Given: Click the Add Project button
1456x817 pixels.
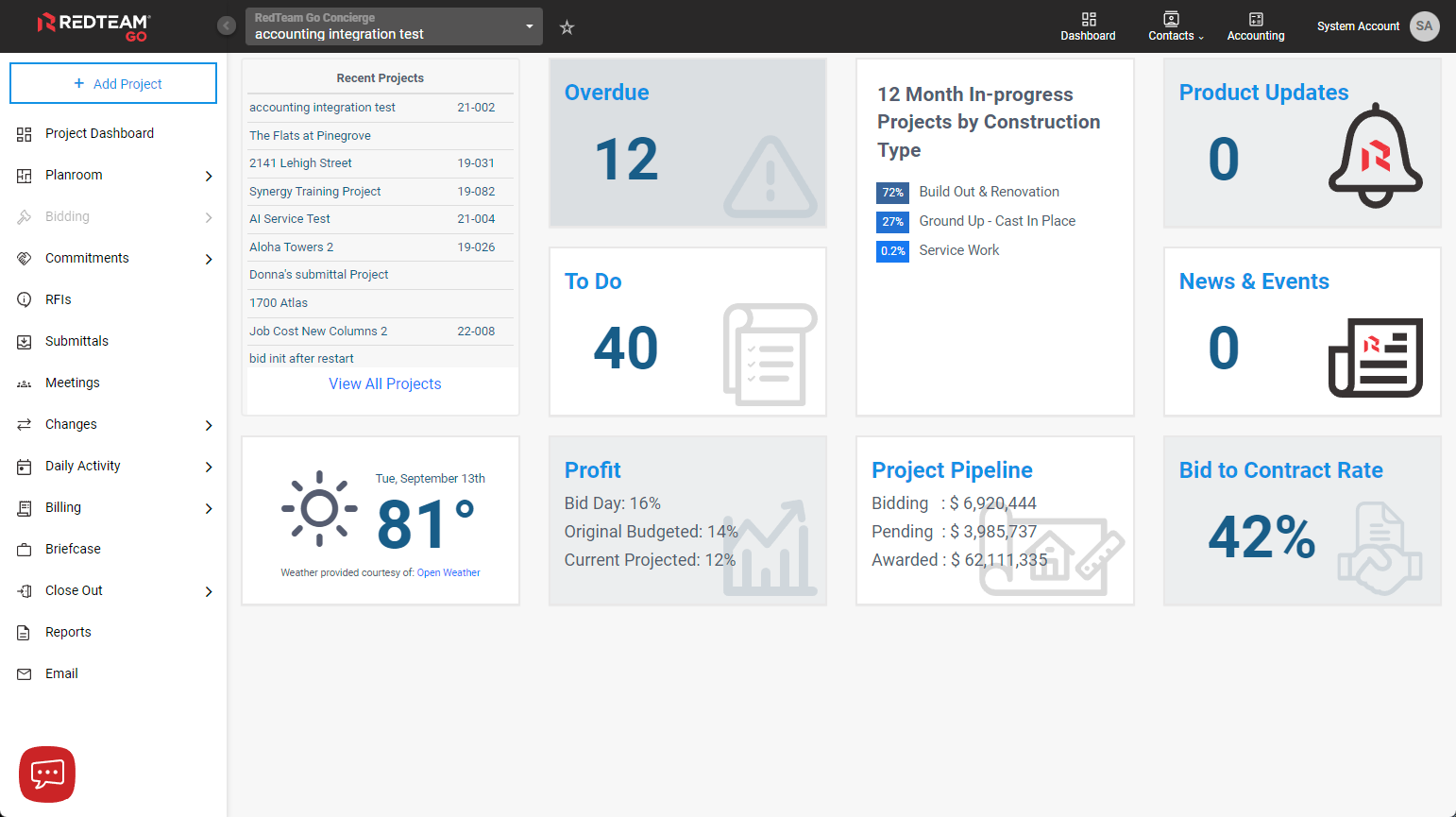Looking at the screenshot, I should (x=112, y=83).
